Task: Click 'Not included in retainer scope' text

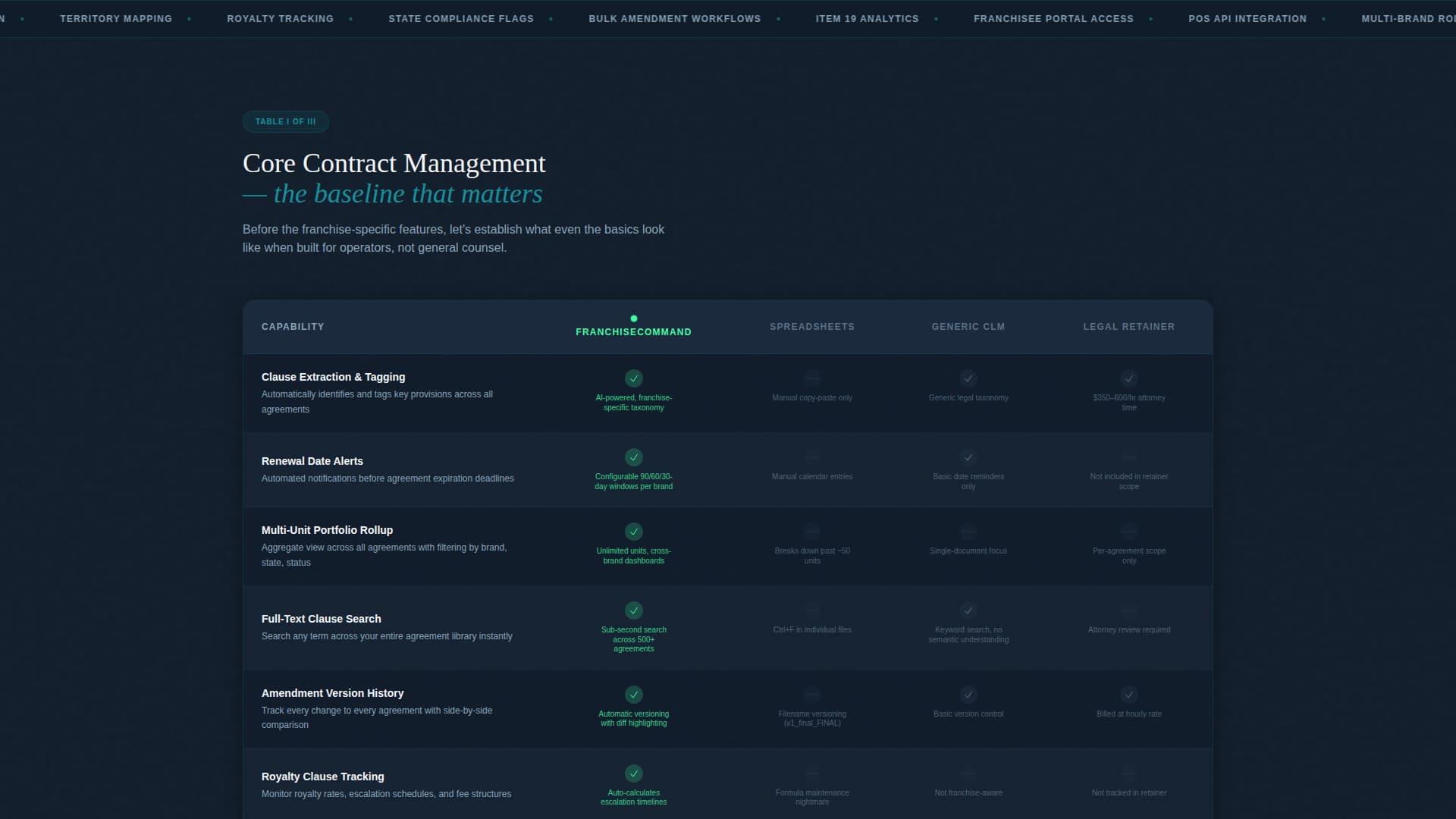Action: [x=1129, y=482]
